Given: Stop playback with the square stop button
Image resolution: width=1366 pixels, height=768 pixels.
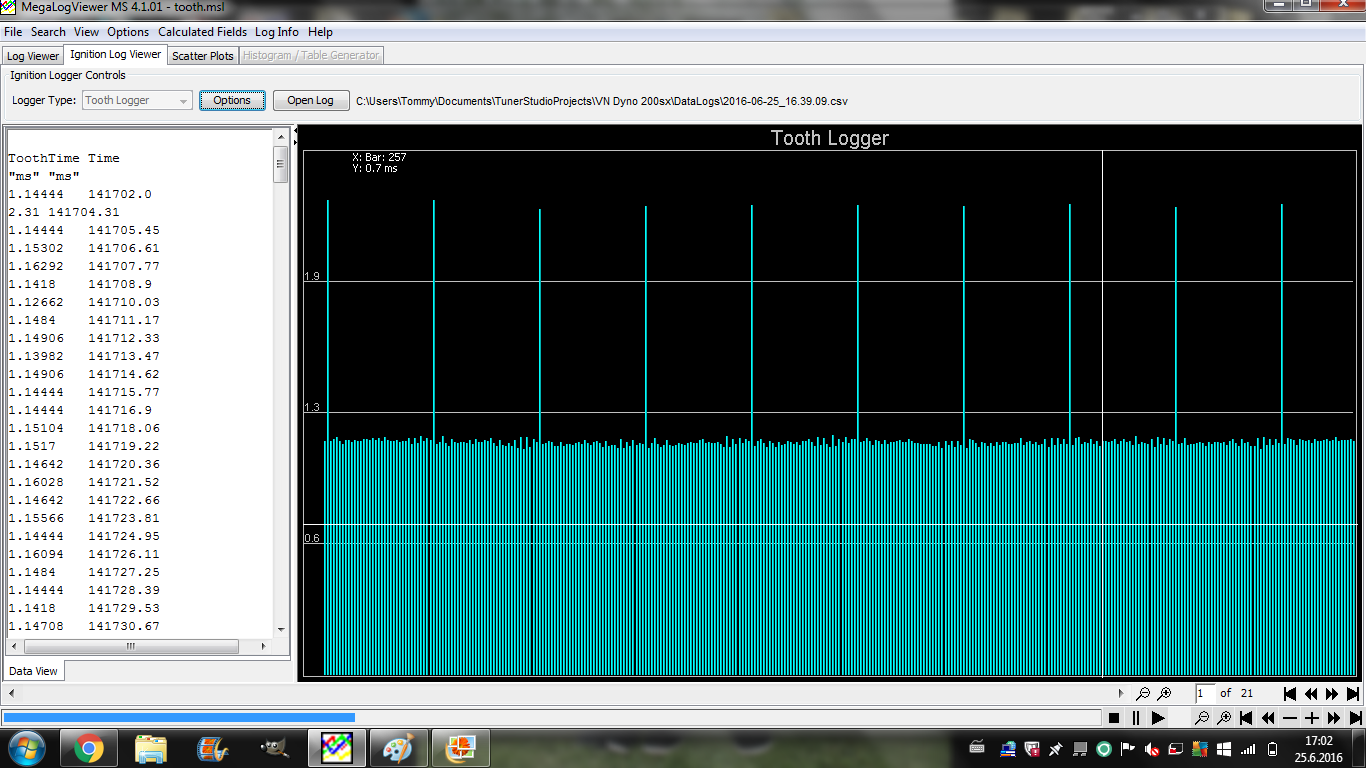Looking at the screenshot, I should [1114, 717].
